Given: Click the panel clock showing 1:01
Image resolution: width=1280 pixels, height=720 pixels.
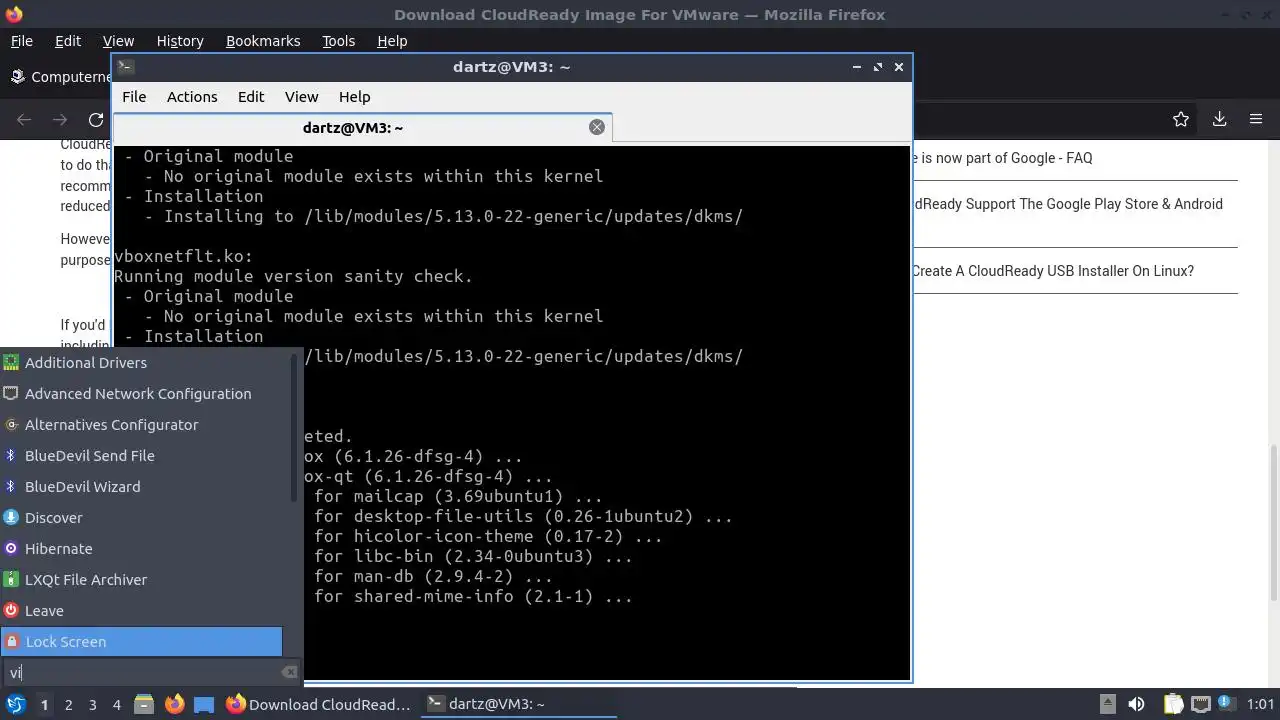Looking at the screenshot, I should (1261, 704).
